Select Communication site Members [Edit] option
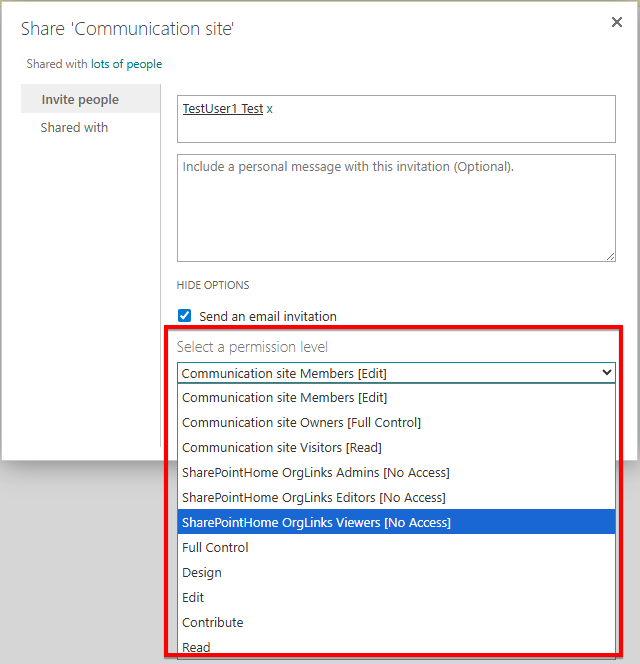 click(284, 398)
